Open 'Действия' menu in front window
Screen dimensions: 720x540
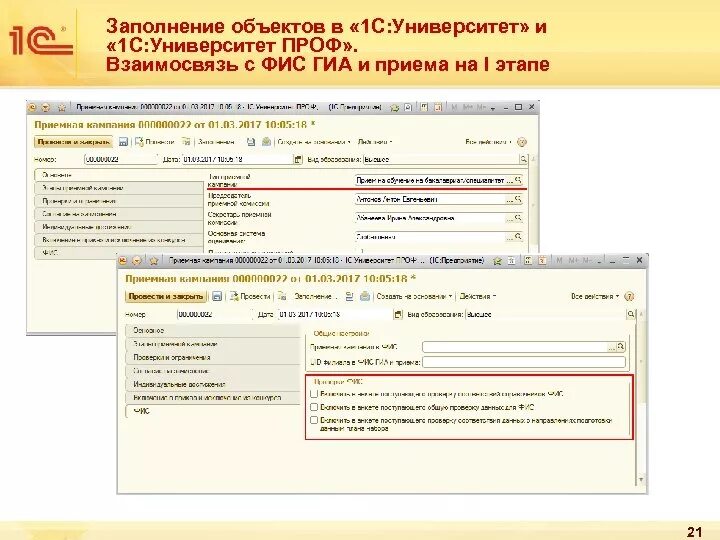pyautogui.click(x=478, y=297)
